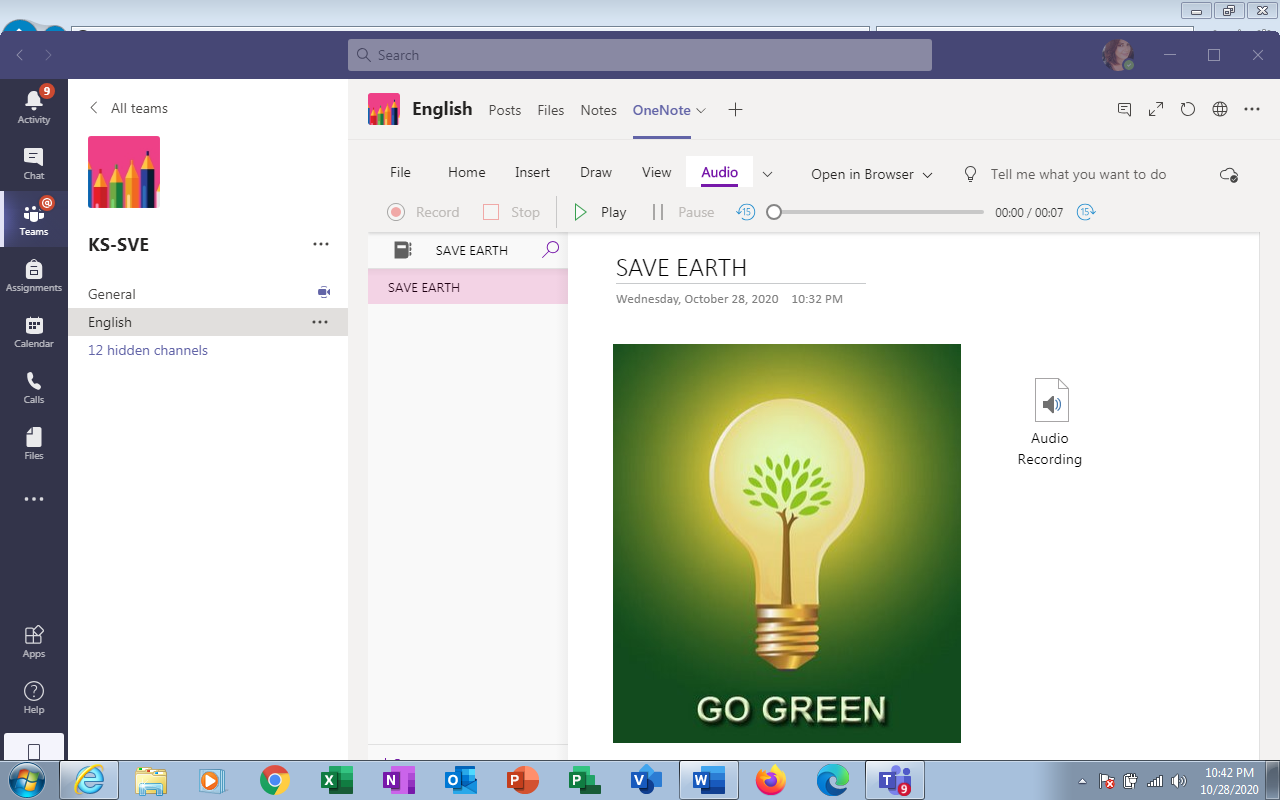Rewind audio 15 seconds
The width and height of the screenshot is (1280, 800).
pyautogui.click(x=746, y=212)
